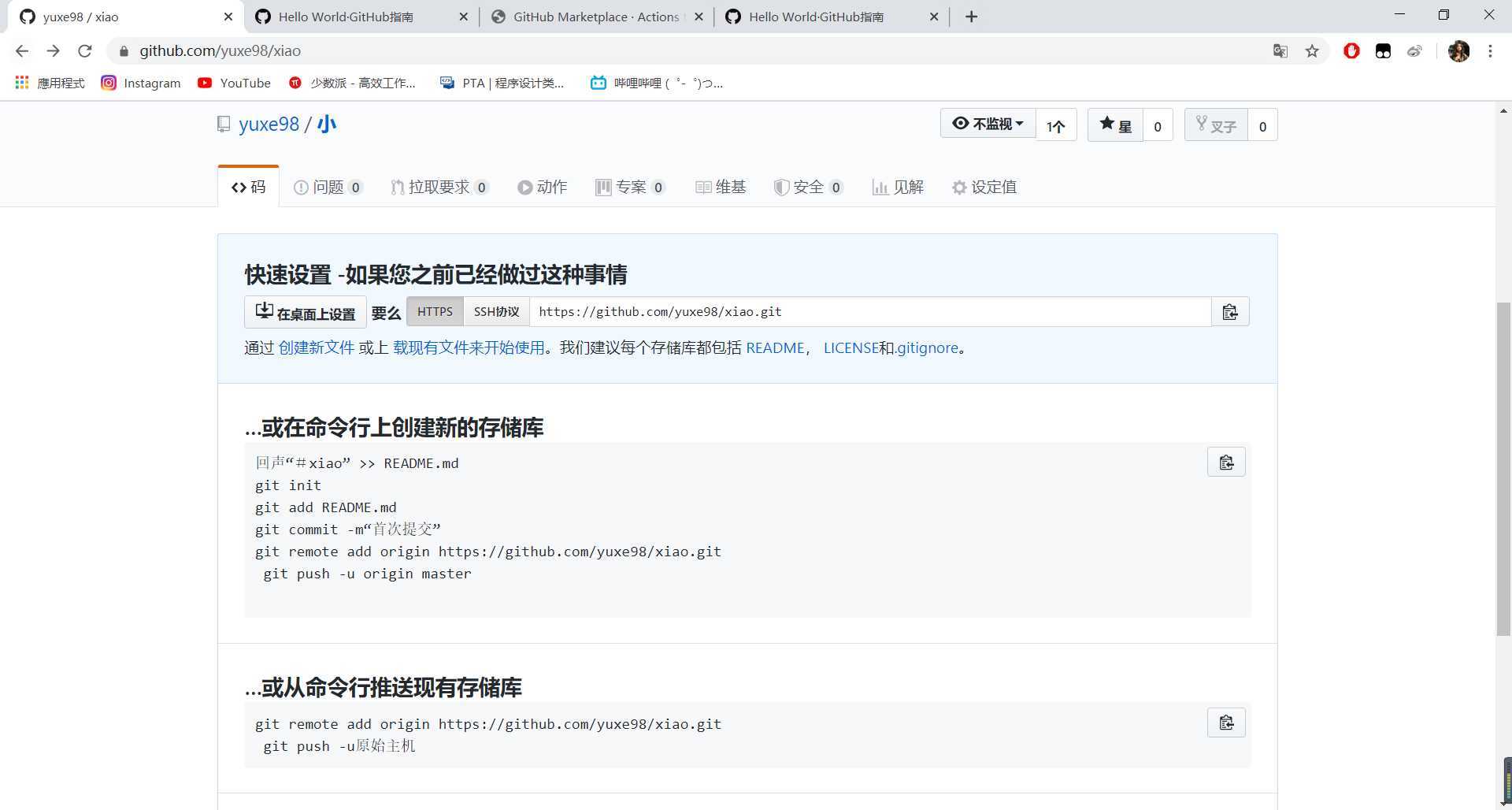Open the README link
Image resolution: width=1512 pixels, height=810 pixels.
[x=775, y=347]
